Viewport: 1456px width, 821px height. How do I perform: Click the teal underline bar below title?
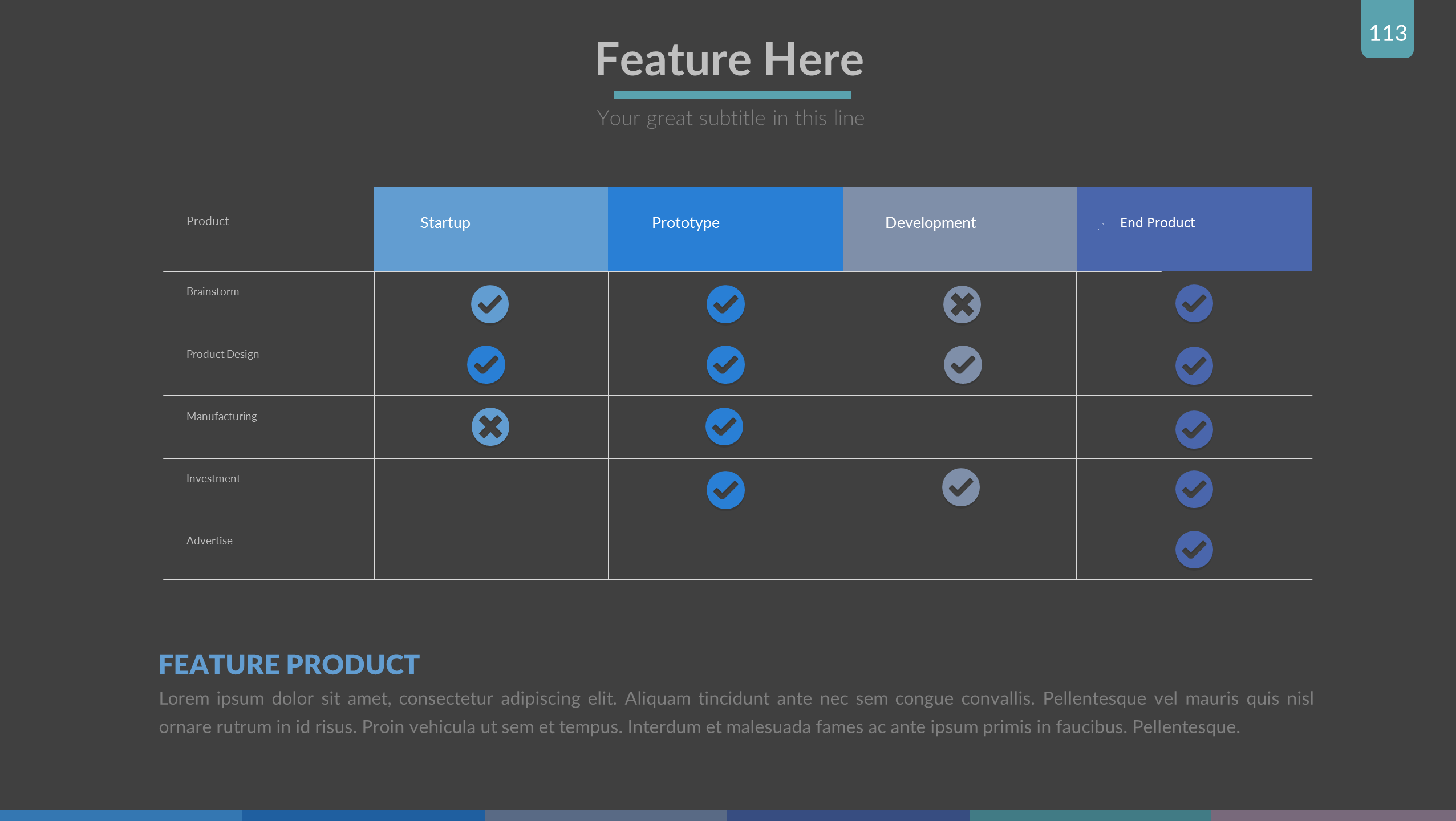coord(732,95)
